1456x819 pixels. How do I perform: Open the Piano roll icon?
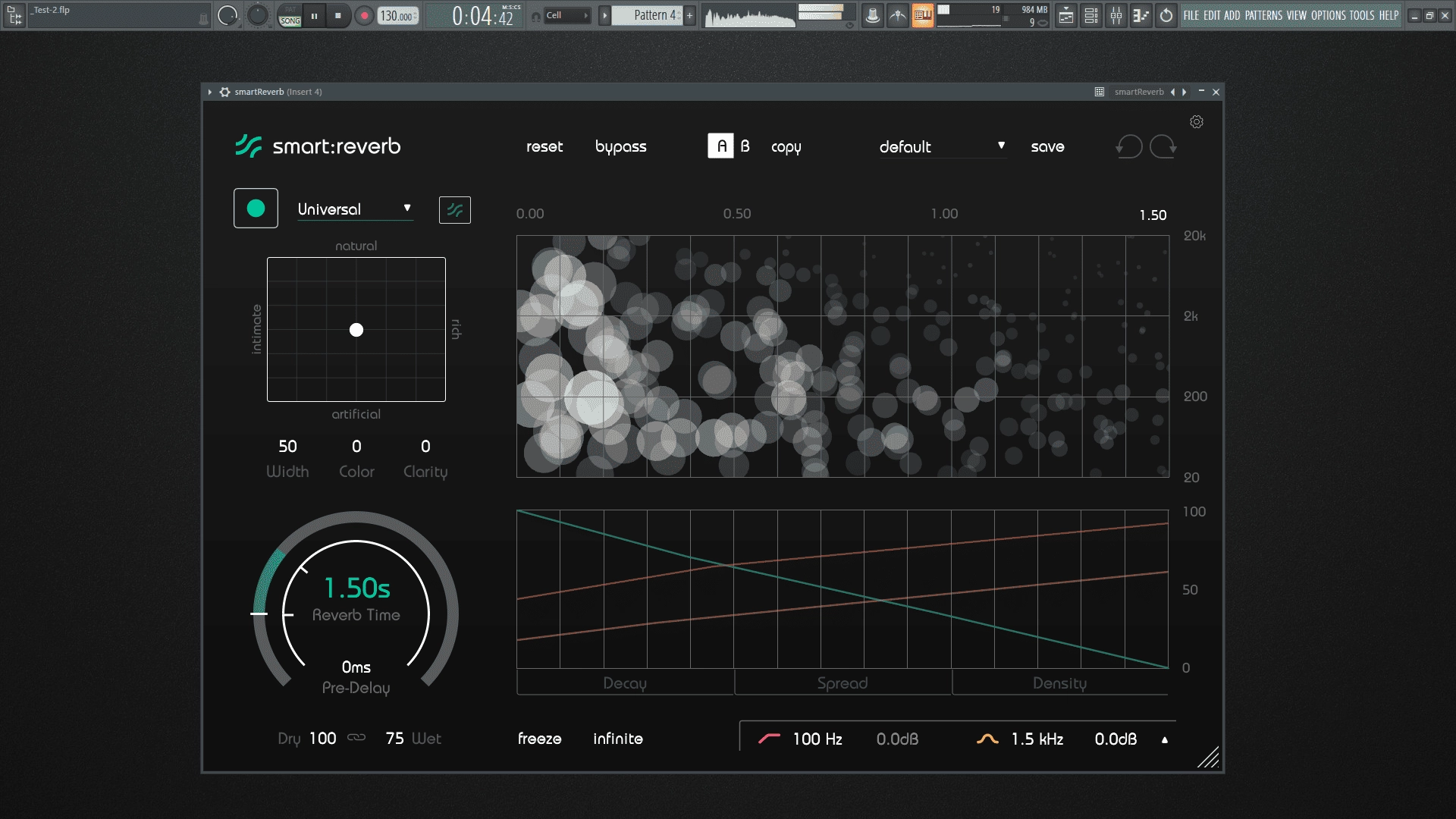point(1141,15)
